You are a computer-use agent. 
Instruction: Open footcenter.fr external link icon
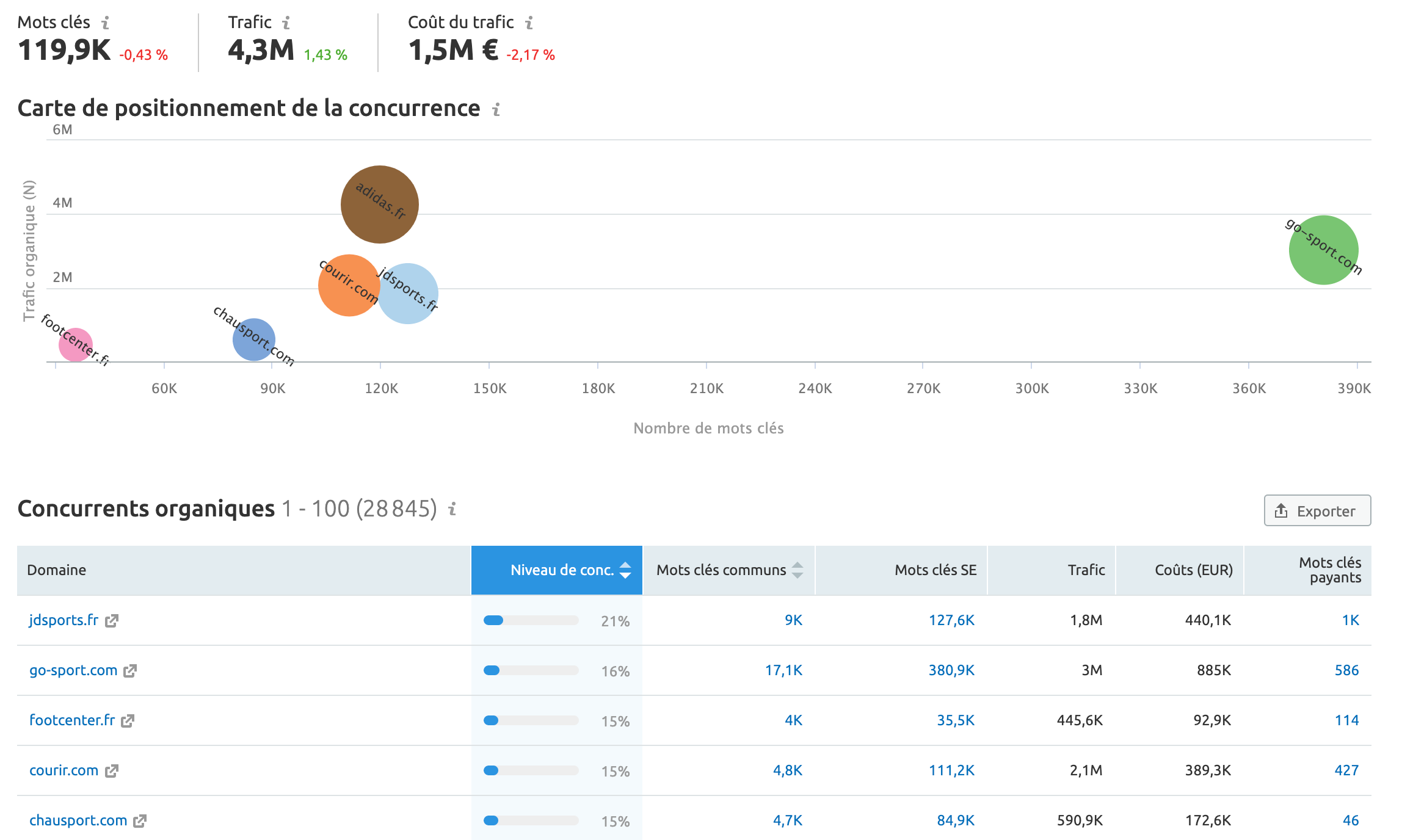(128, 721)
